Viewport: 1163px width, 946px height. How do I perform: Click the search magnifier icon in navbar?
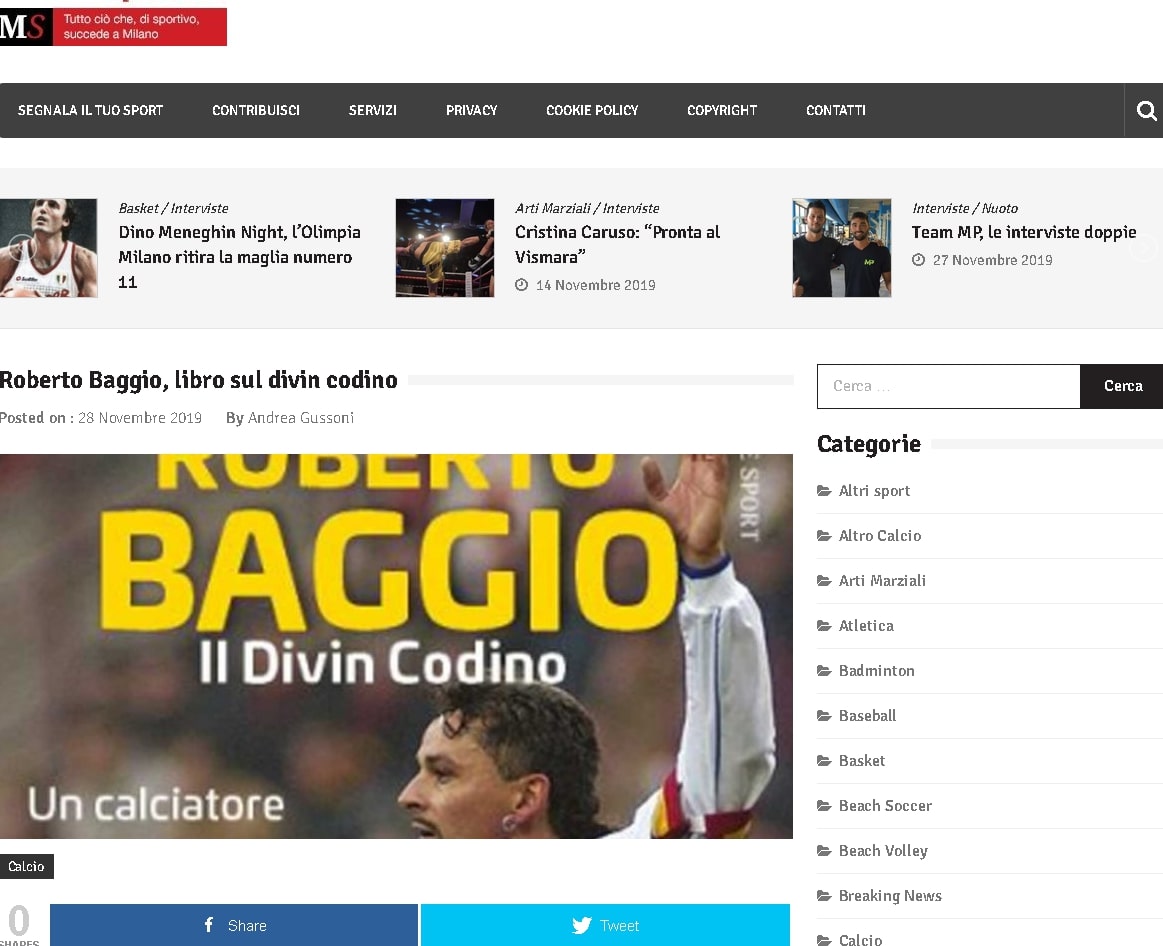pyautogui.click(x=1146, y=111)
